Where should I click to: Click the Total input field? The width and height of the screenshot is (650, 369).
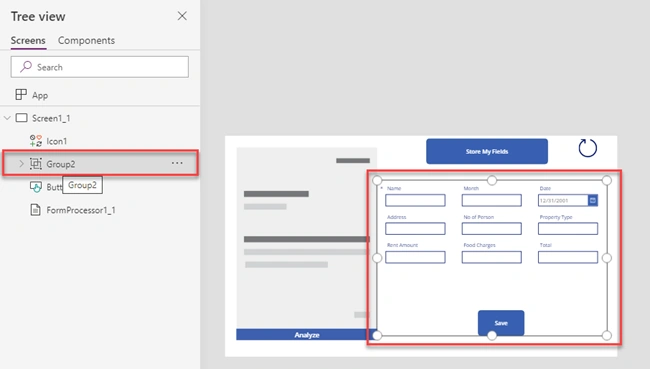coord(568,257)
